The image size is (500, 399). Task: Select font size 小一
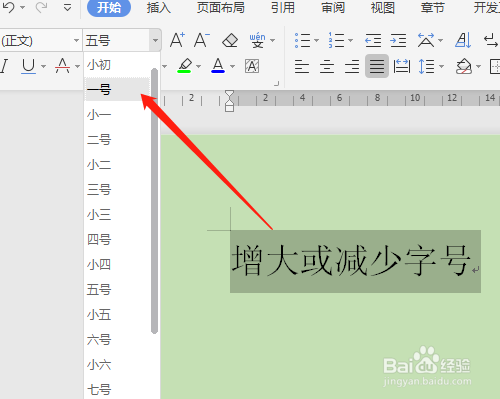[x=117, y=115]
